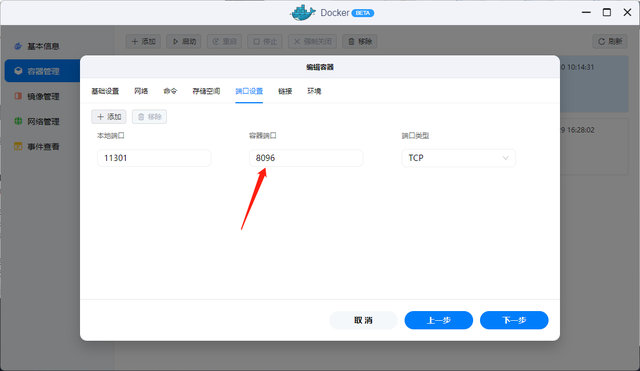The height and width of the screenshot is (371, 640).
Task: Select the 端口设置 tab
Action: pyautogui.click(x=249, y=91)
